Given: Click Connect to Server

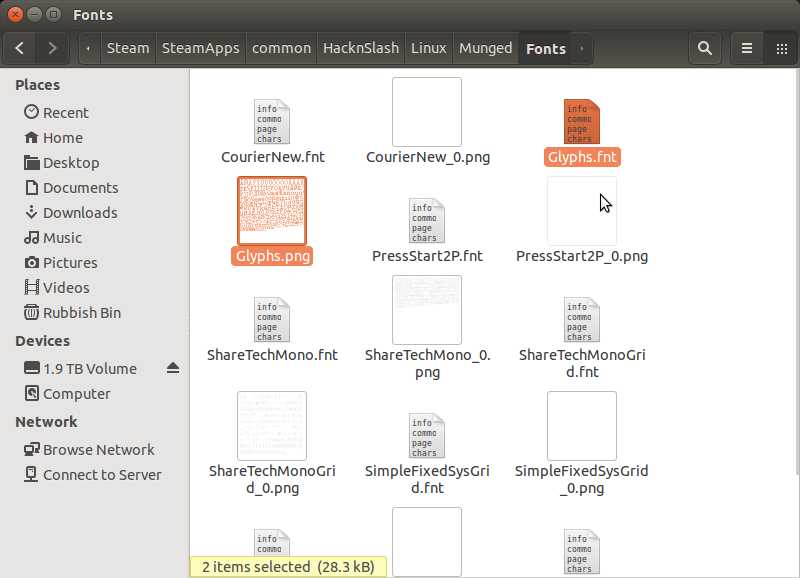Looking at the screenshot, I should click(x=102, y=475).
